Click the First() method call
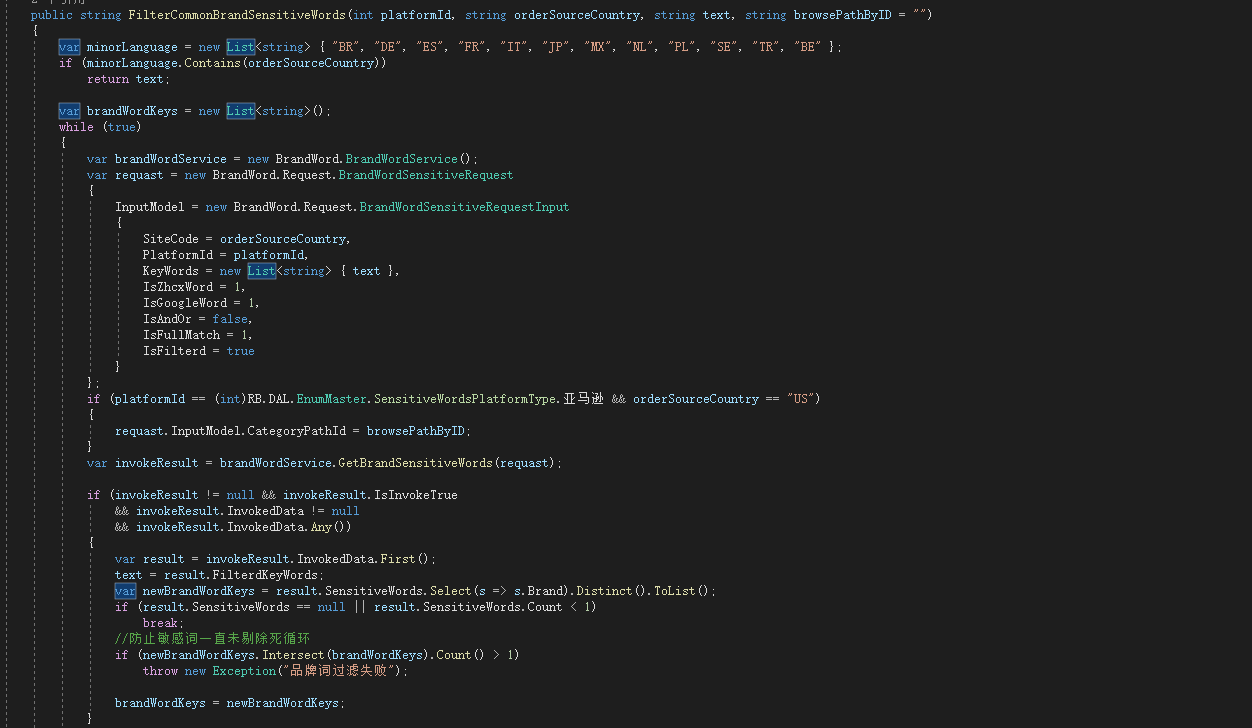The height and width of the screenshot is (728, 1252). click(405, 559)
